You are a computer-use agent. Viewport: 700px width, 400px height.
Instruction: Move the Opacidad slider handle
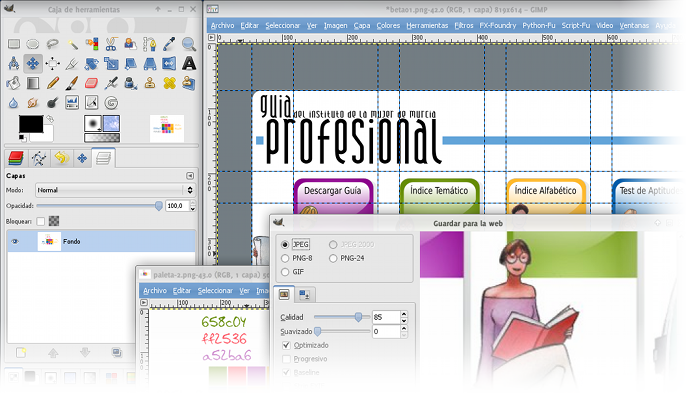tap(158, 206)
